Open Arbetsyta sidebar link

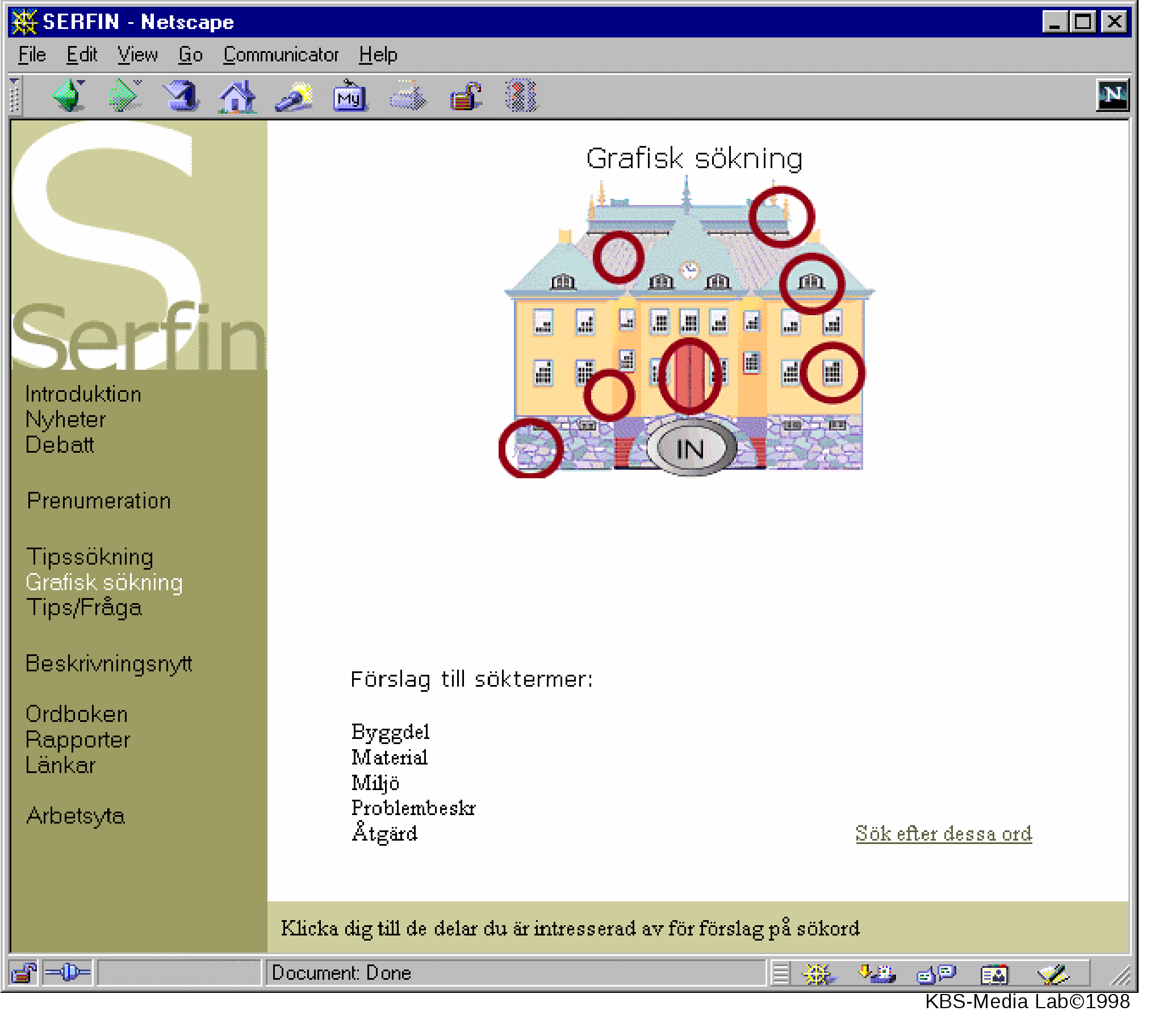76,817
